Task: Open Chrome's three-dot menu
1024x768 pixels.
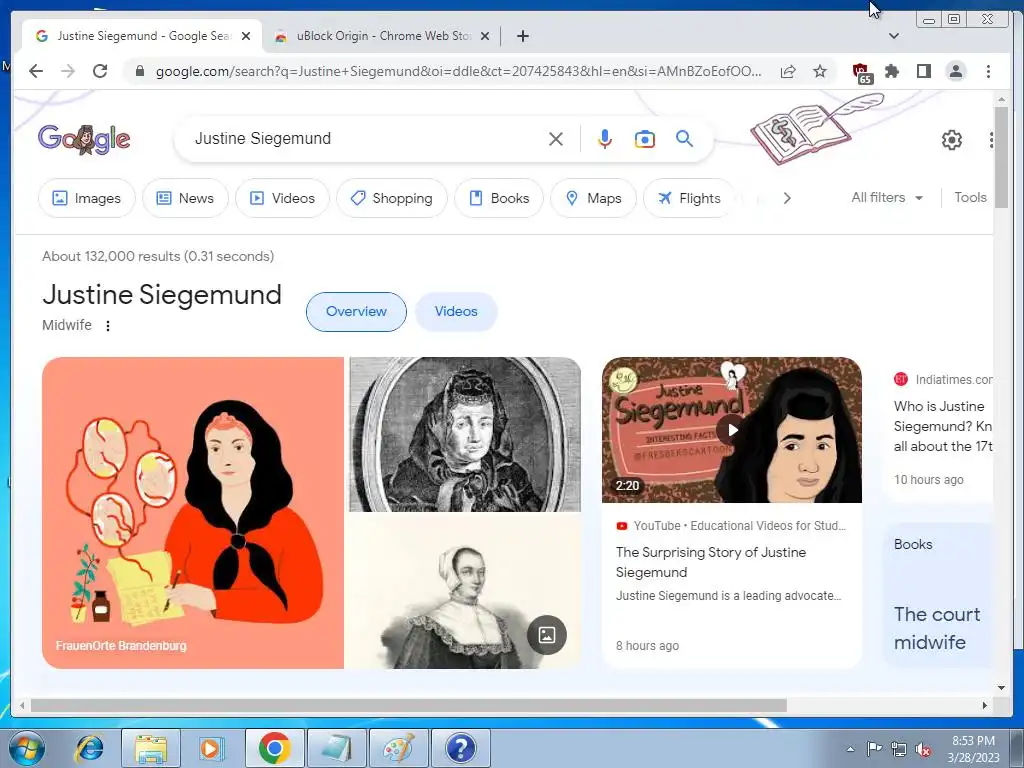Action: (988, 71)
